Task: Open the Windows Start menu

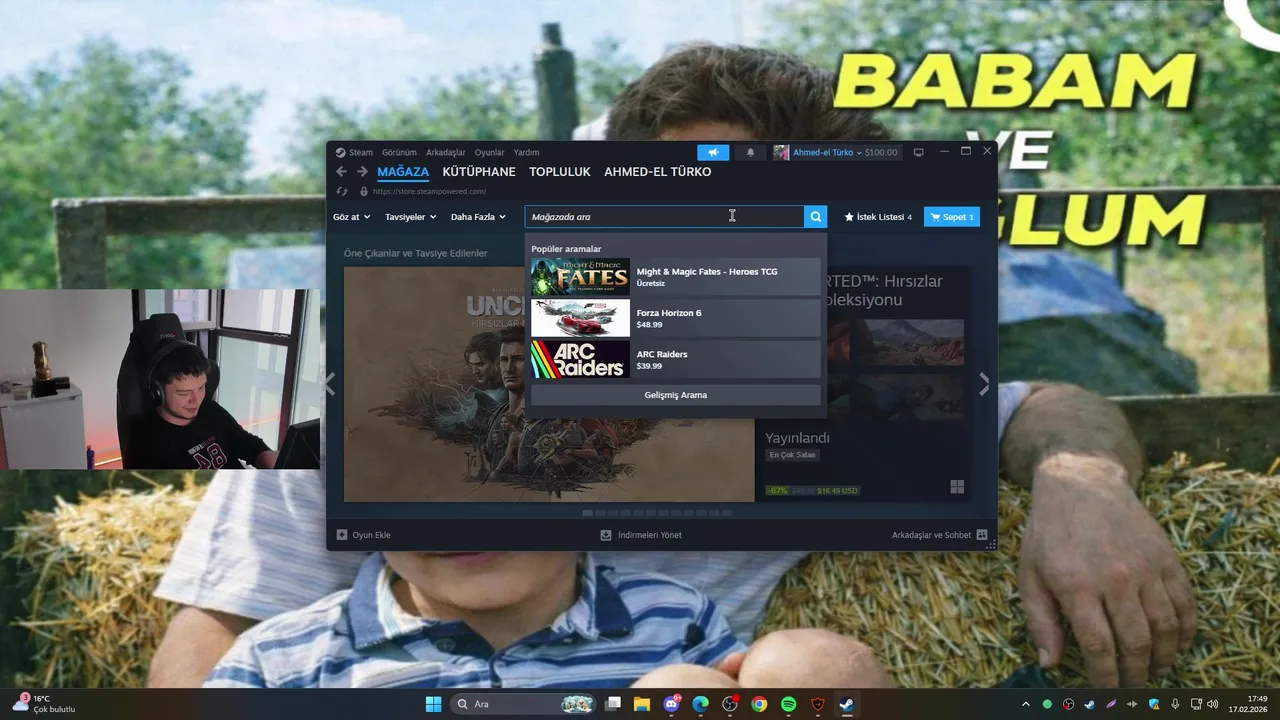Action: (433, 704)
